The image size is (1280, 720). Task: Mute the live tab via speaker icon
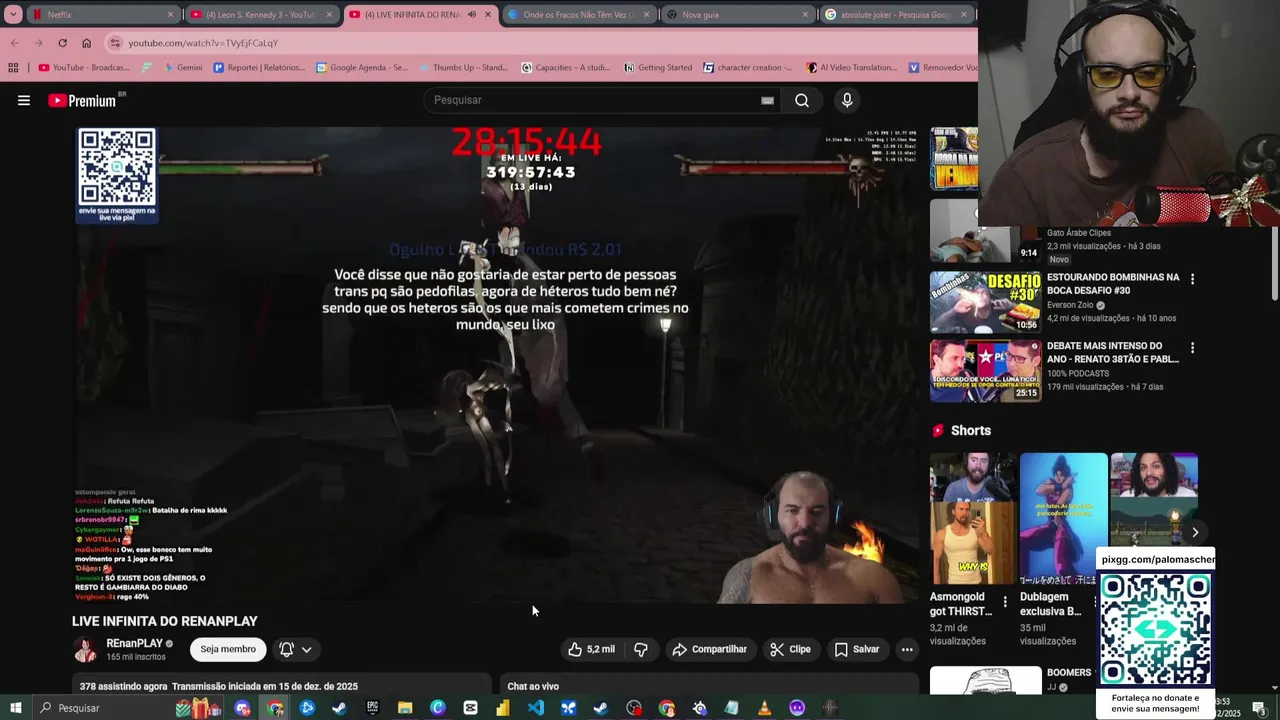click(x=471, y=15)
